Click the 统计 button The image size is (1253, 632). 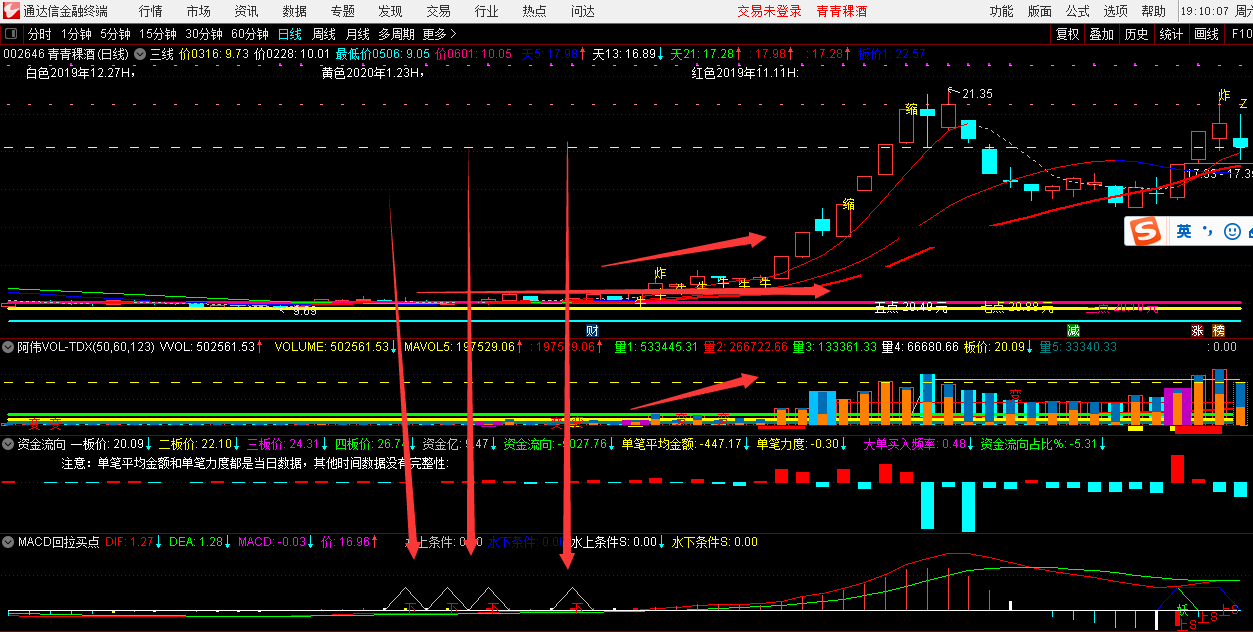coord(1171,34)
